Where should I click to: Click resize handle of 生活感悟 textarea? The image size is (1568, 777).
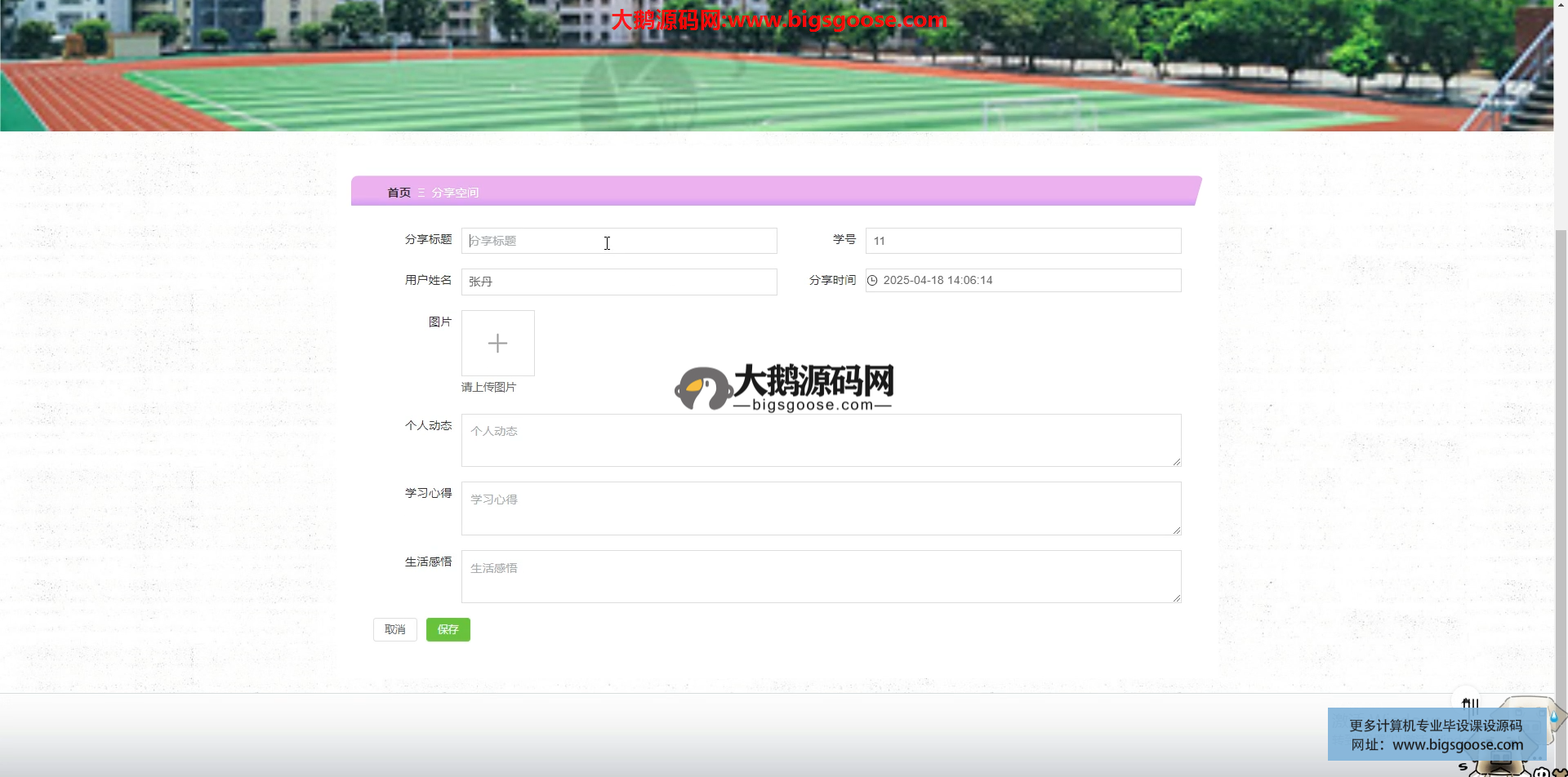click(x=1176, y=598)
